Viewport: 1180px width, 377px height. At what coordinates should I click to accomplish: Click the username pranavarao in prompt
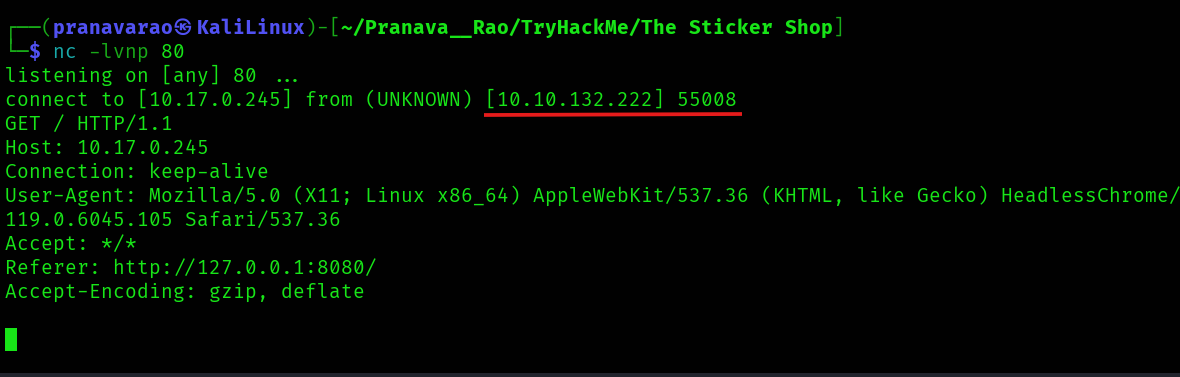114,29
